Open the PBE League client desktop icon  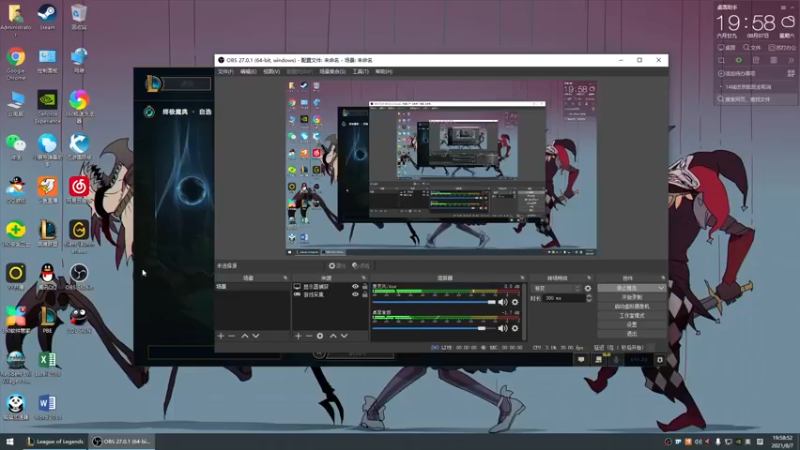click(x=47, y=320)
